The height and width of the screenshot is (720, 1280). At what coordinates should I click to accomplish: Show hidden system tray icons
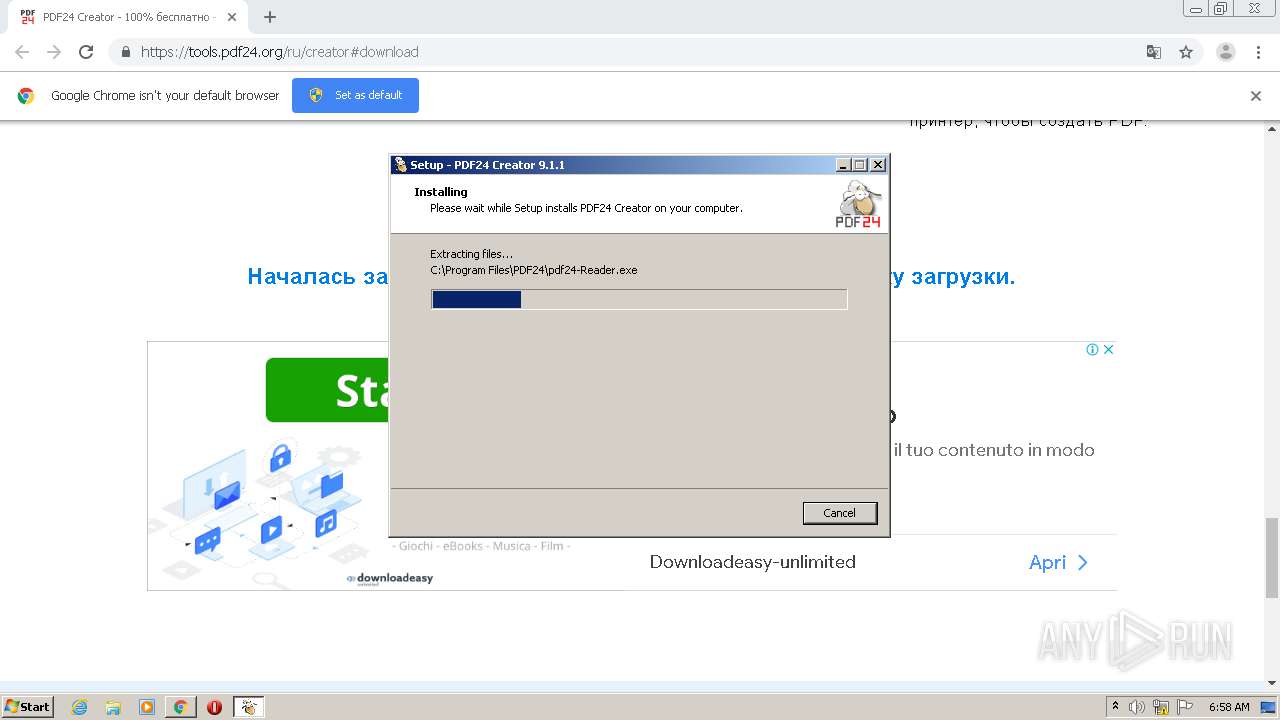click(1115, 707)
